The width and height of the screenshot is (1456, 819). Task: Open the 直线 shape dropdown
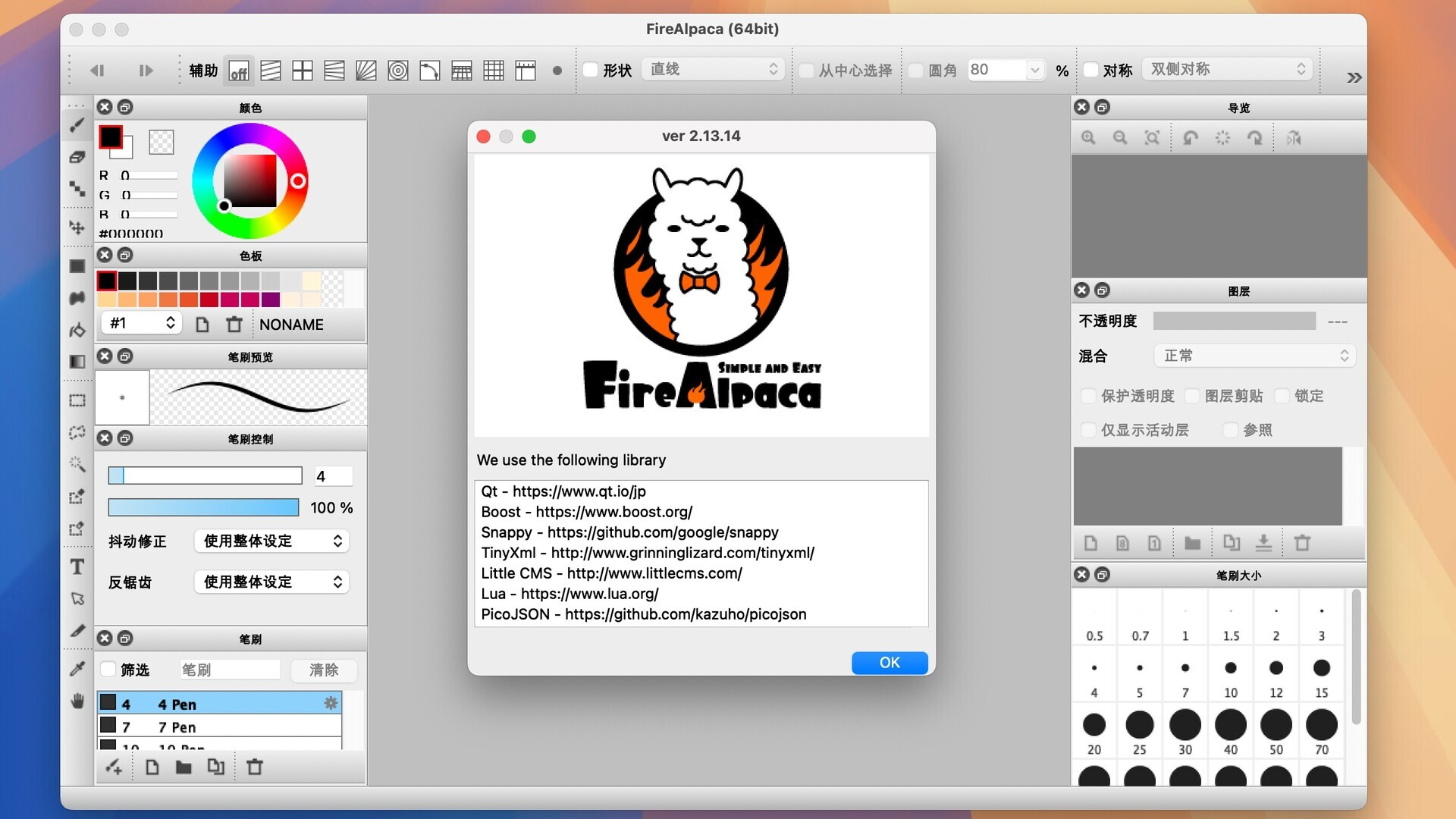pyautogui.click(x=712, y=69)
